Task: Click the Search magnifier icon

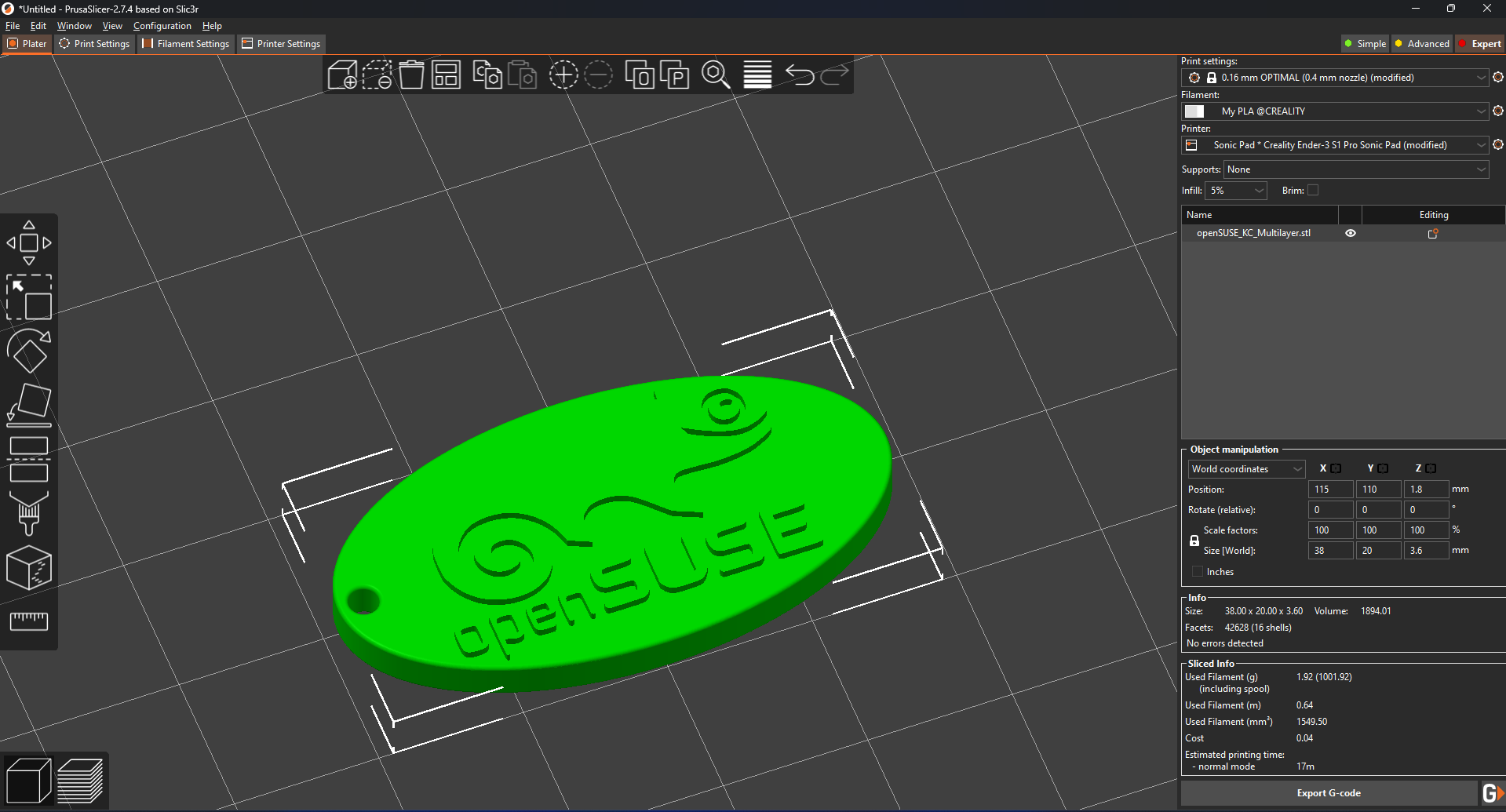Action: pos(716,75)
